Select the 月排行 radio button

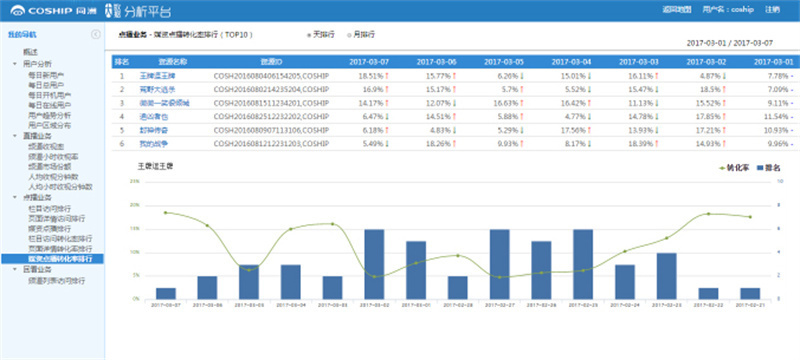point(349,35)
